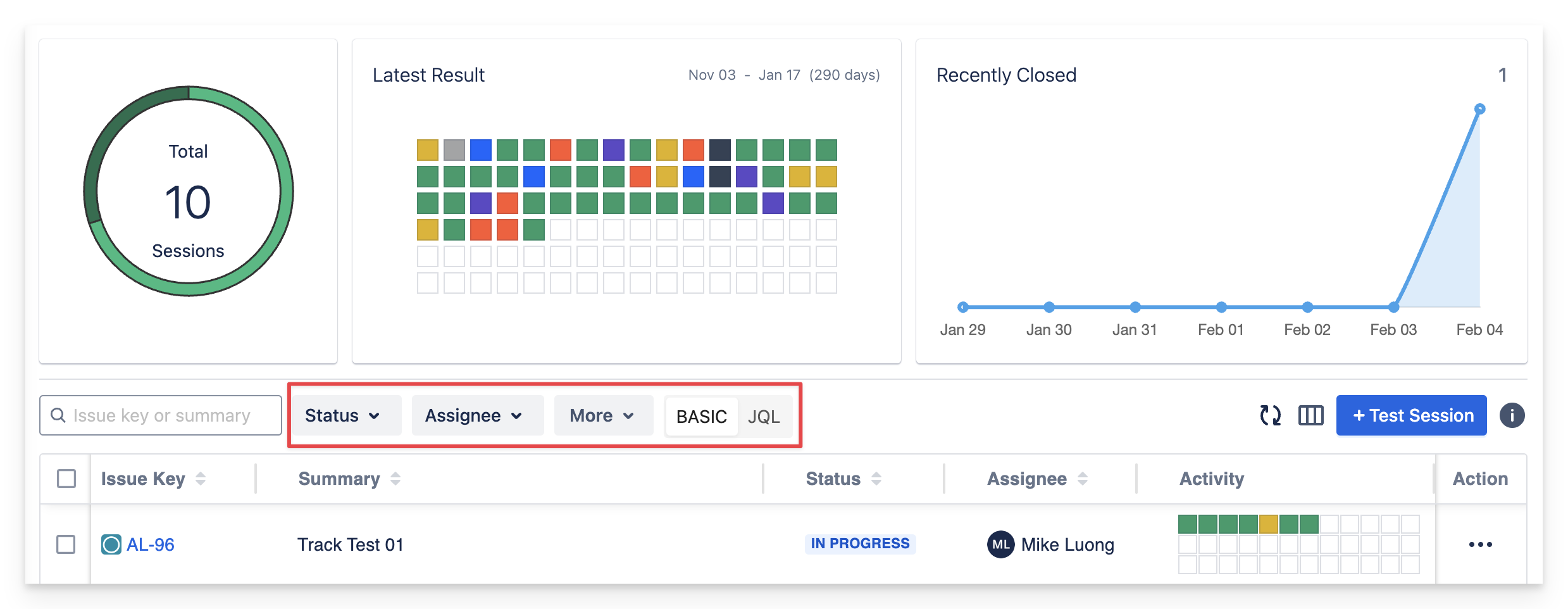Focus the Issue key or summary search field
Image resolution: width=1568 pixels, height=609 pixels.
point(161,415)
